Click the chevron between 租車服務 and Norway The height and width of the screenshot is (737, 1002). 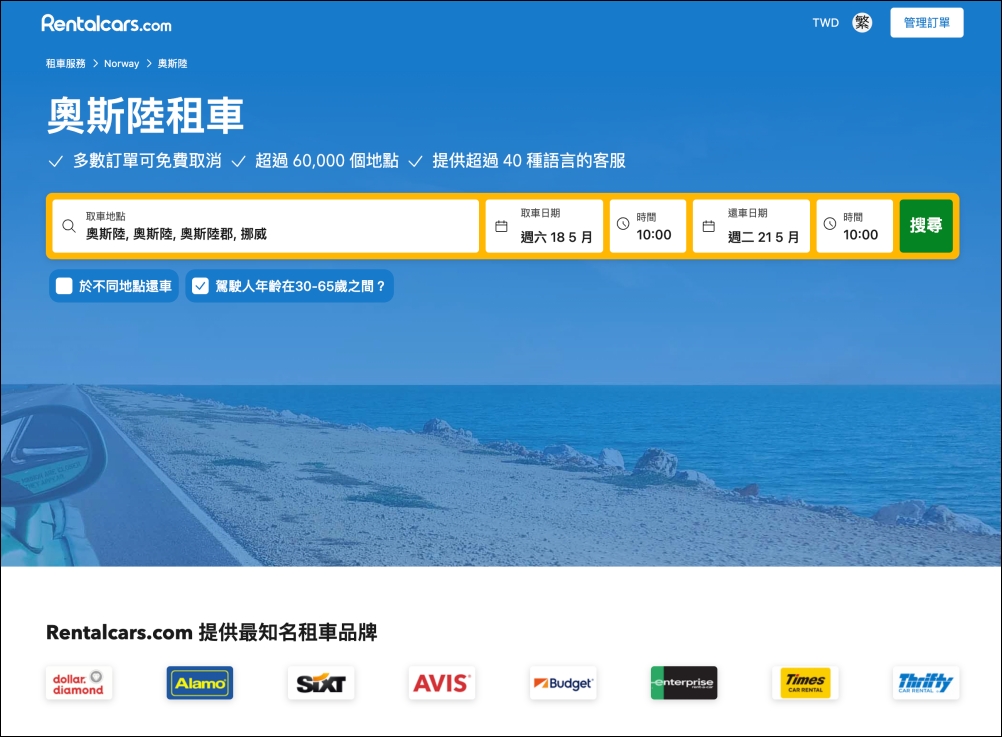(95, 63)
